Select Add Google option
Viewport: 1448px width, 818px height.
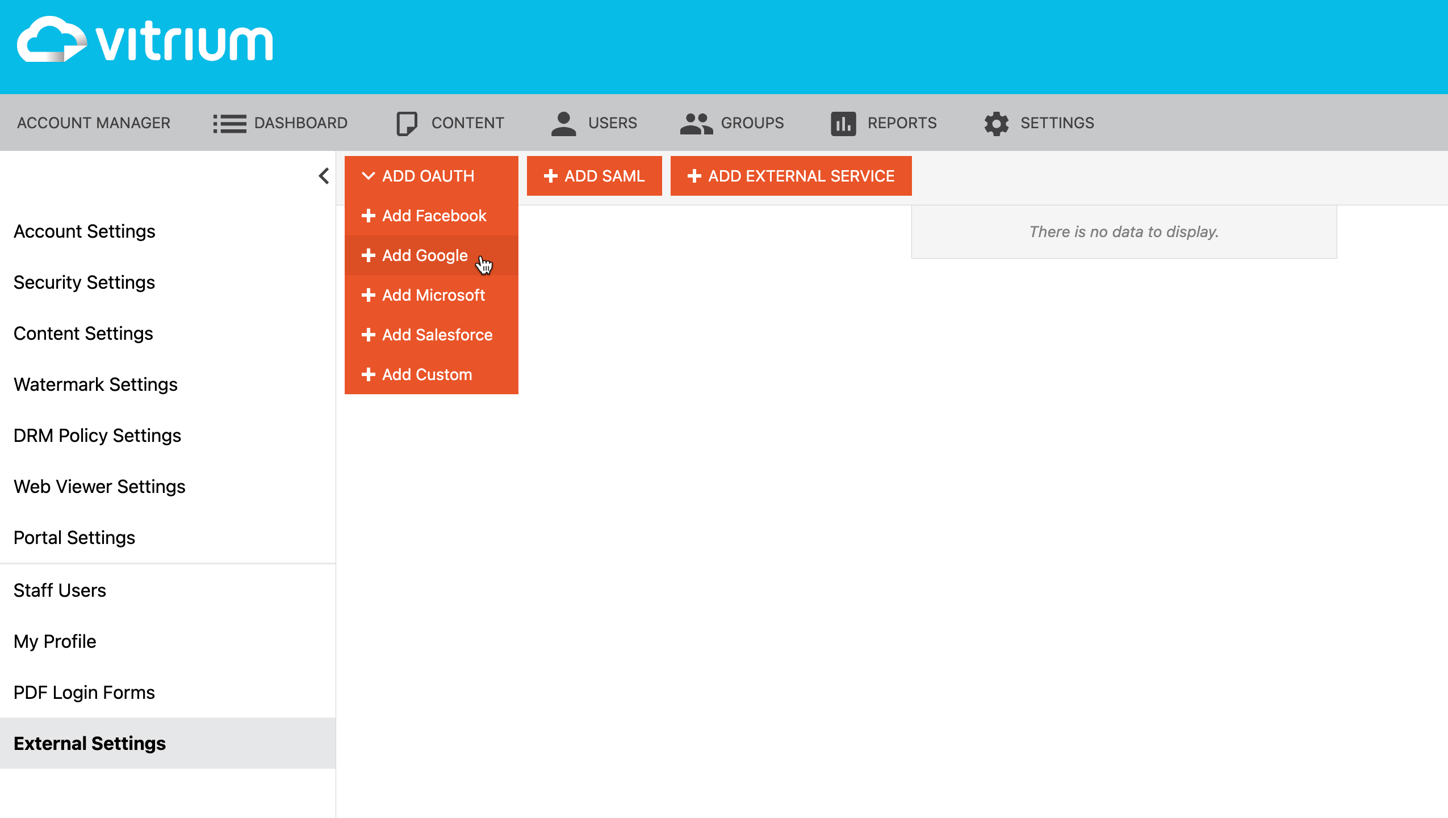point(424,256)
